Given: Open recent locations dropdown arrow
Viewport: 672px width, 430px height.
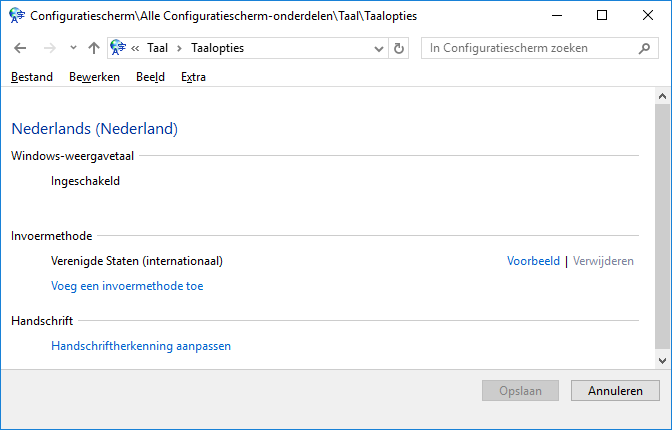Looking at the screenshot, I should coord(73,48).
